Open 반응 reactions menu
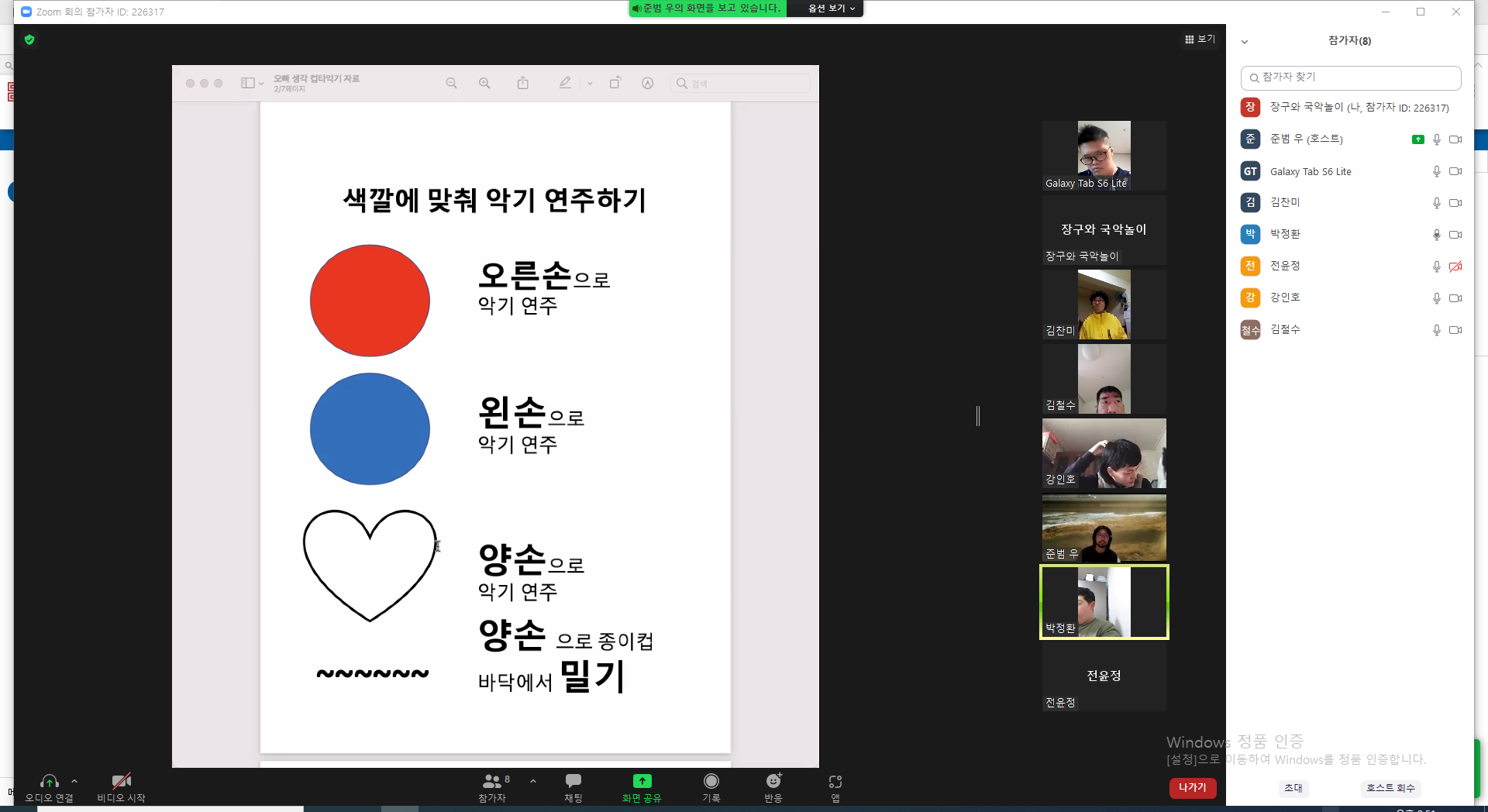 point(773,787)
